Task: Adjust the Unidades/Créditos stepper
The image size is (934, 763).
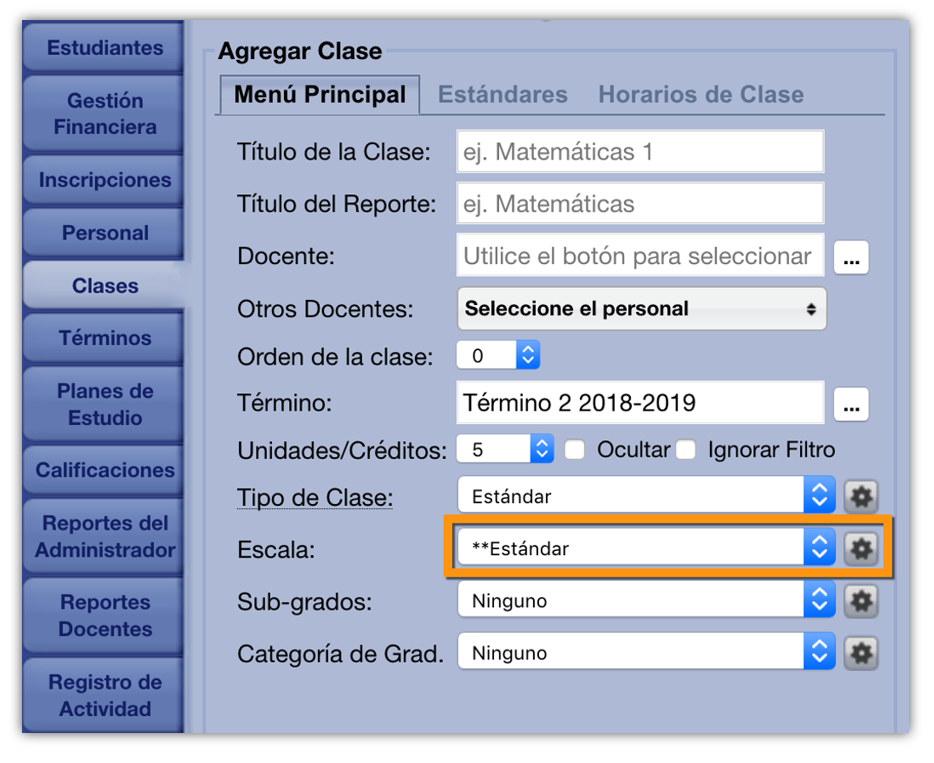Action: [541, 449]
